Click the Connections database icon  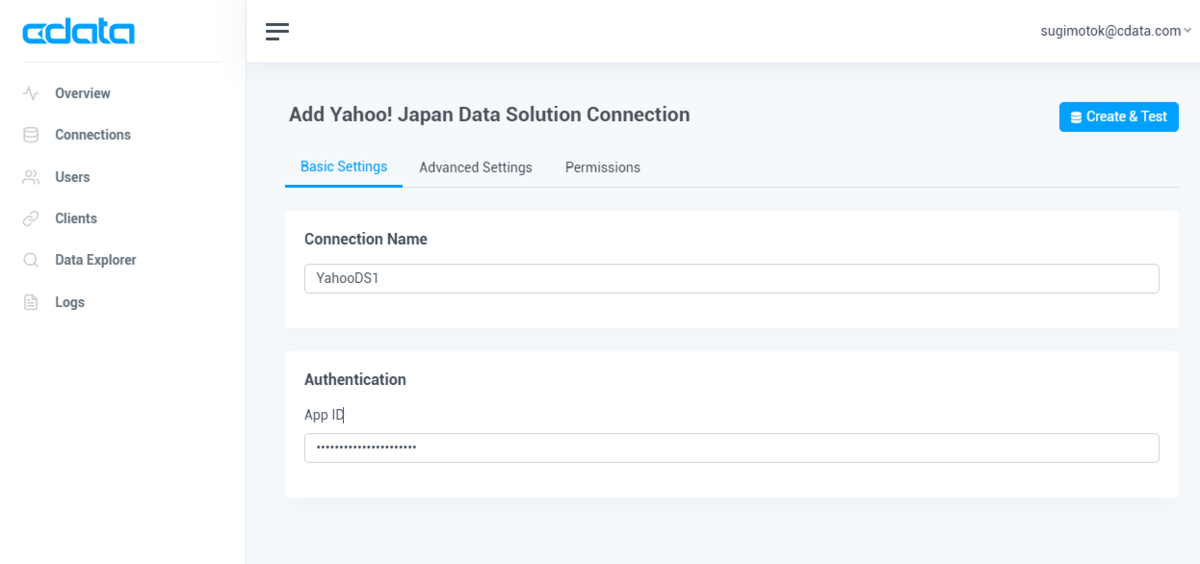pyautogui.click(x=31, y=135)
